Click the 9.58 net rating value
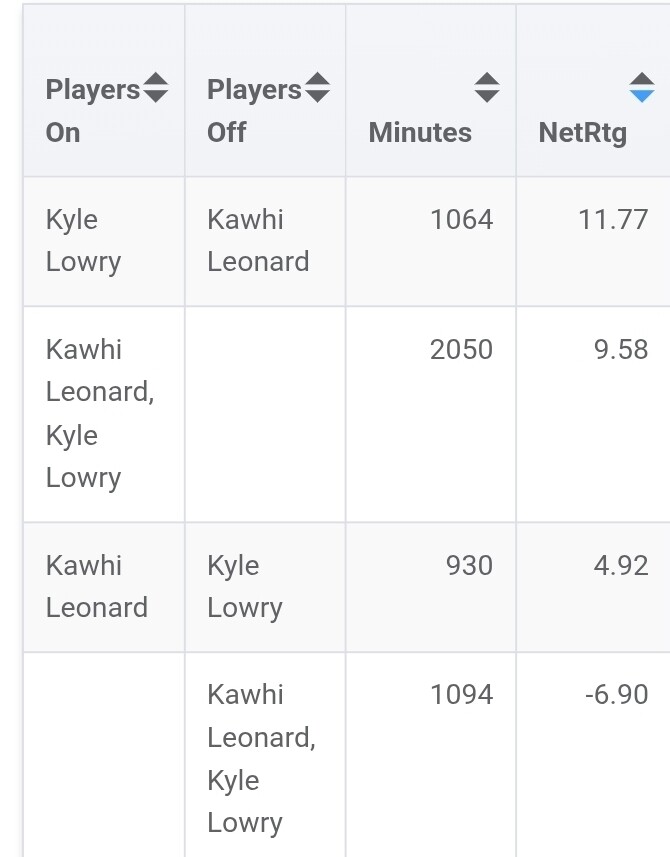Viewport: 670px width, 857px height. (x=621, y=349)
